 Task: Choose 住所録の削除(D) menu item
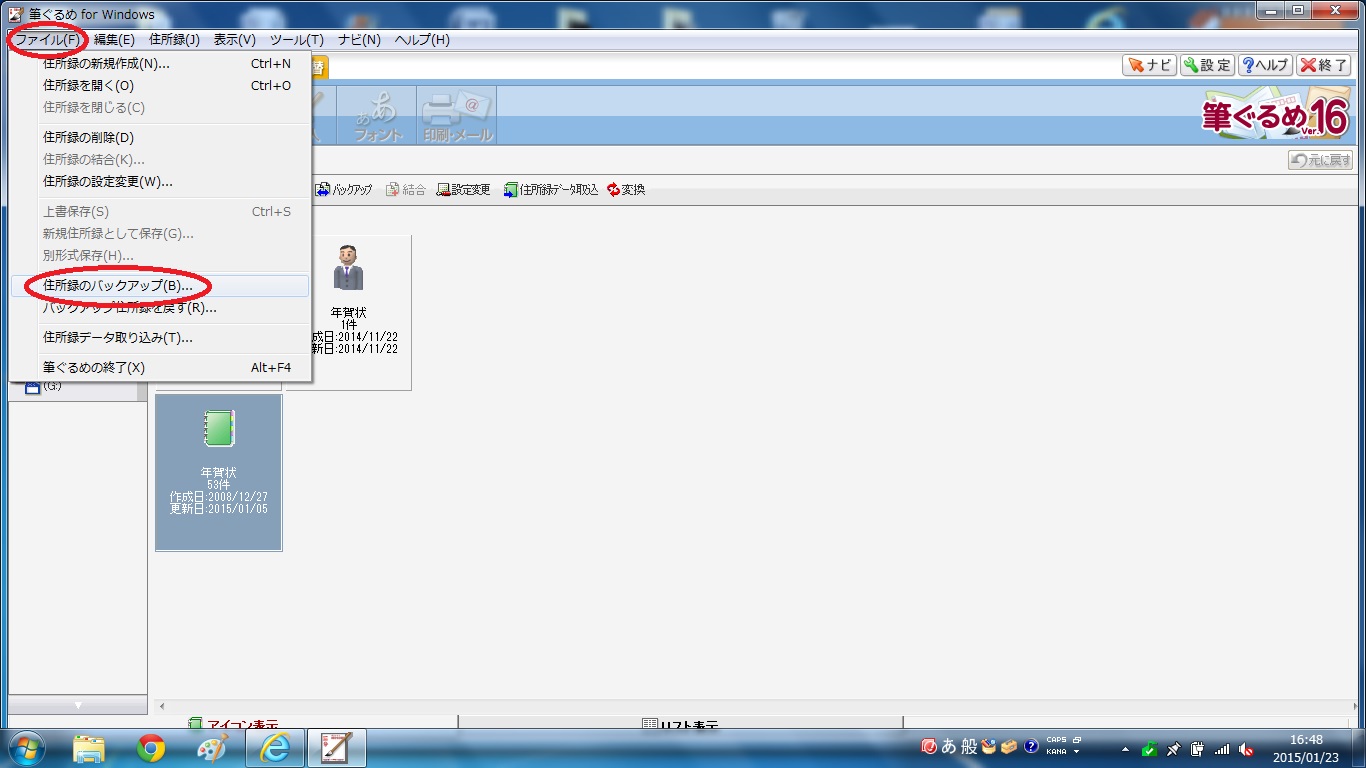[x=161, y=138]
